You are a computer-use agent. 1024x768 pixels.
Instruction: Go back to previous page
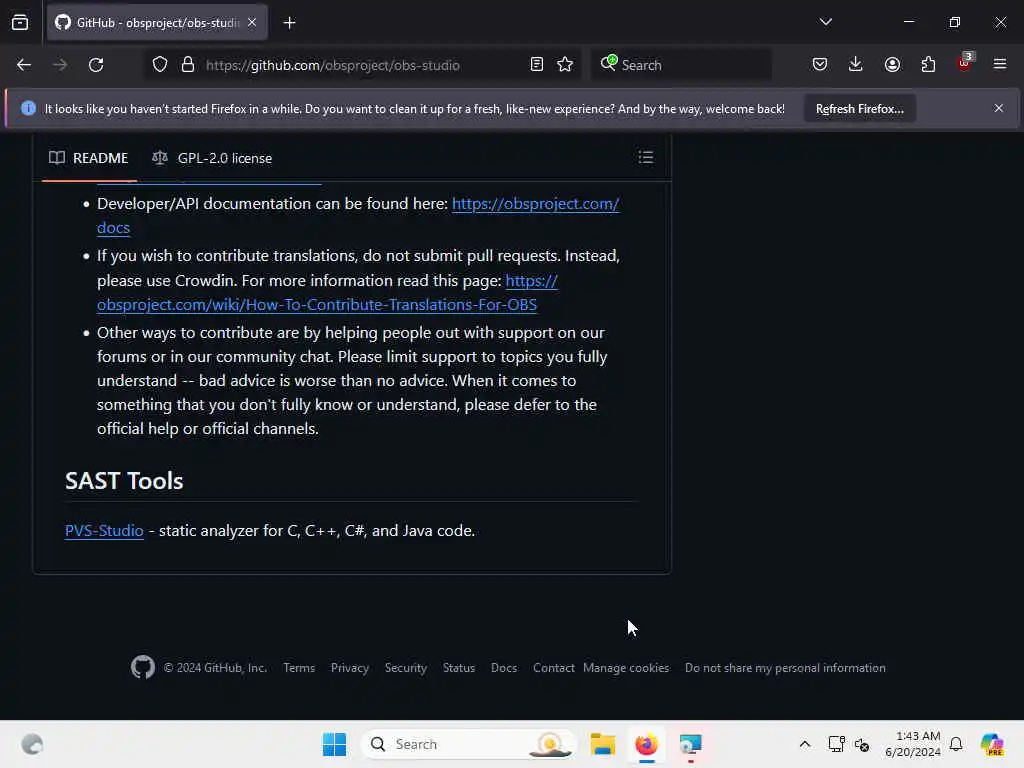click(x=24, y=65)
